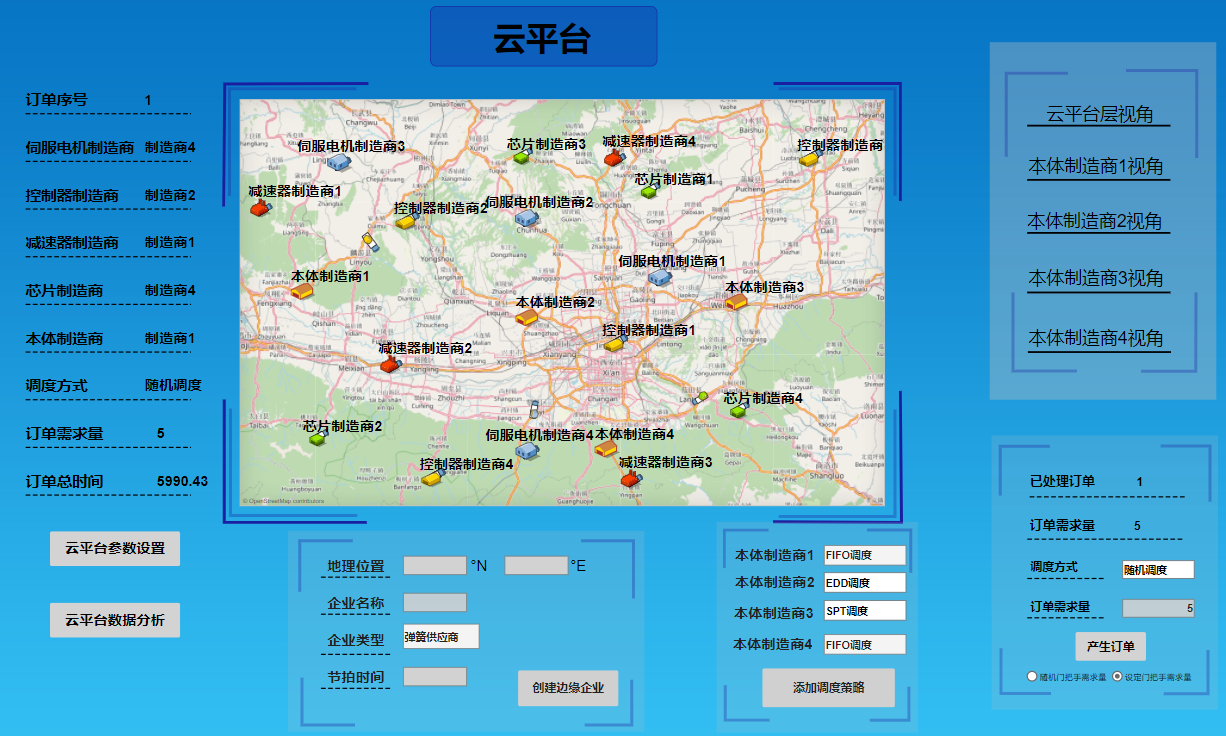
Task: Click the 伺服电机制造商1 blue icon
Action: (658, 277)
